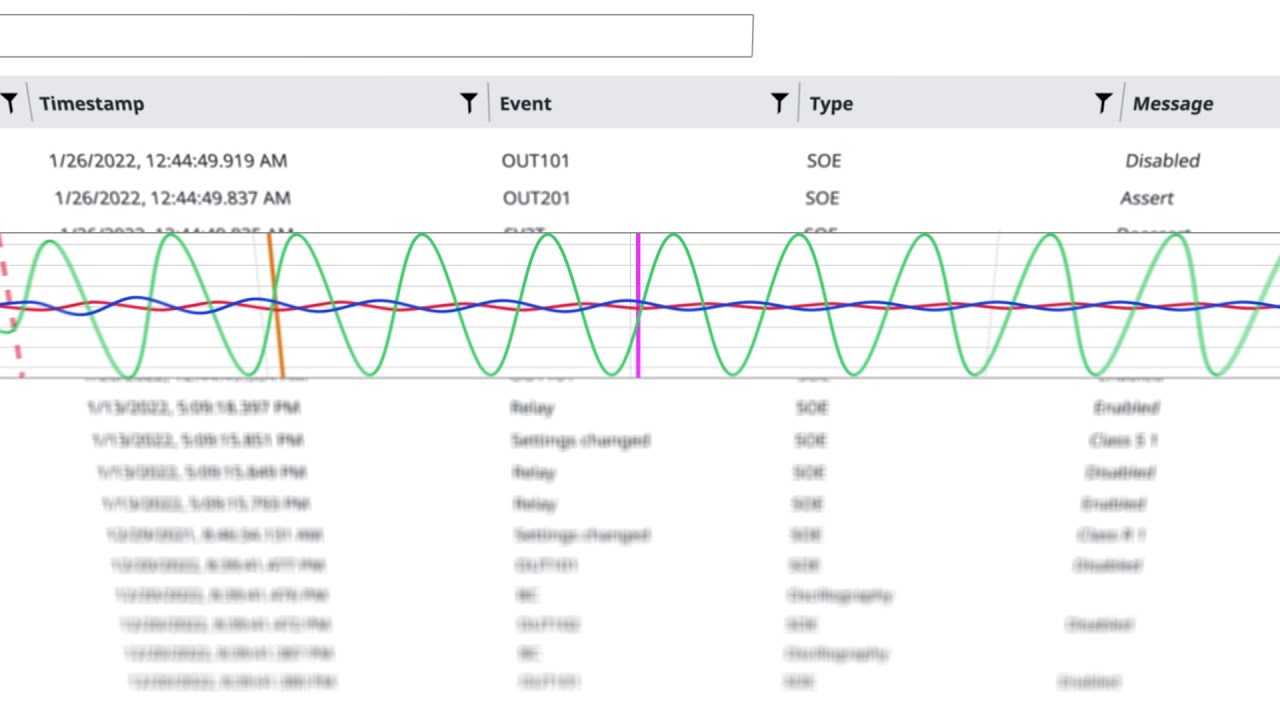This screenshot has width=1280, height=720.
Task: Open the filter icon before Type column
Action: pos(779,103)
